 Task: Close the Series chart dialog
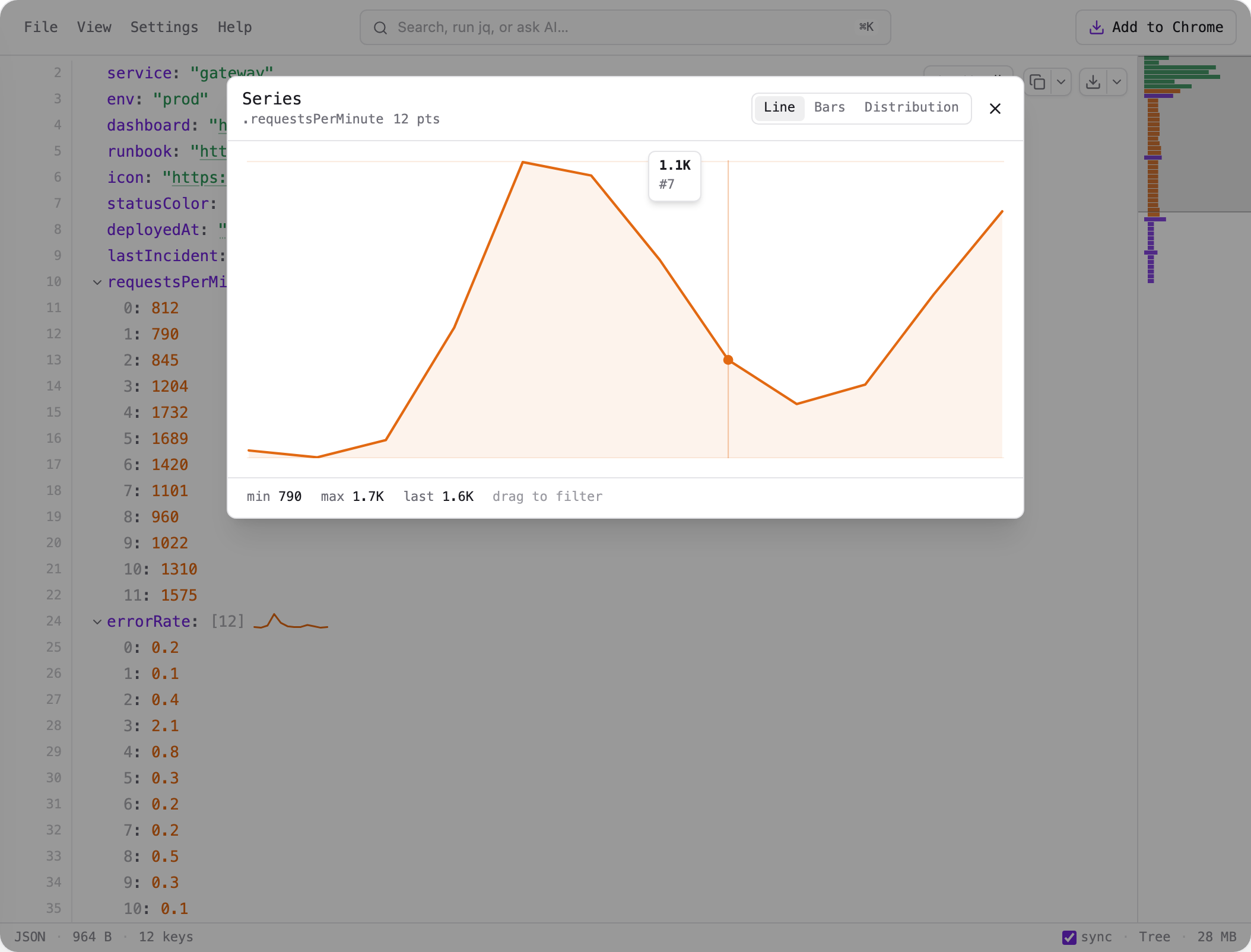tap(995, 109)
